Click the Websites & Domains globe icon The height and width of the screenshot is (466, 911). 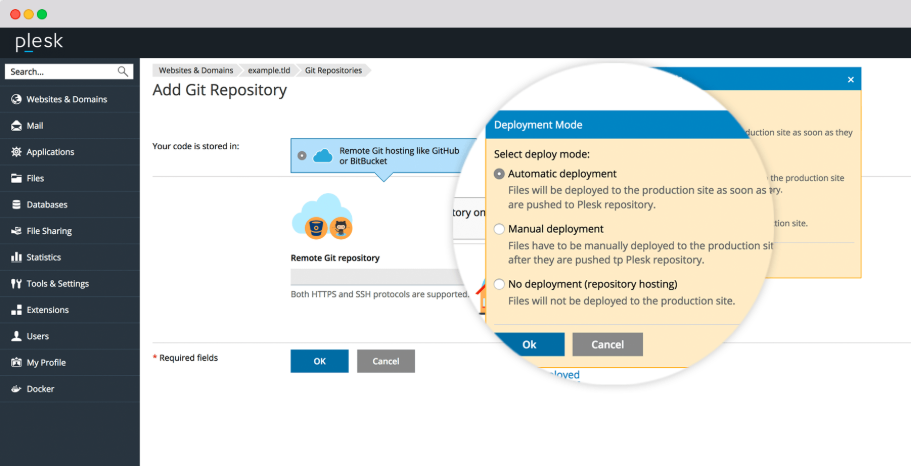click(16, 99)
